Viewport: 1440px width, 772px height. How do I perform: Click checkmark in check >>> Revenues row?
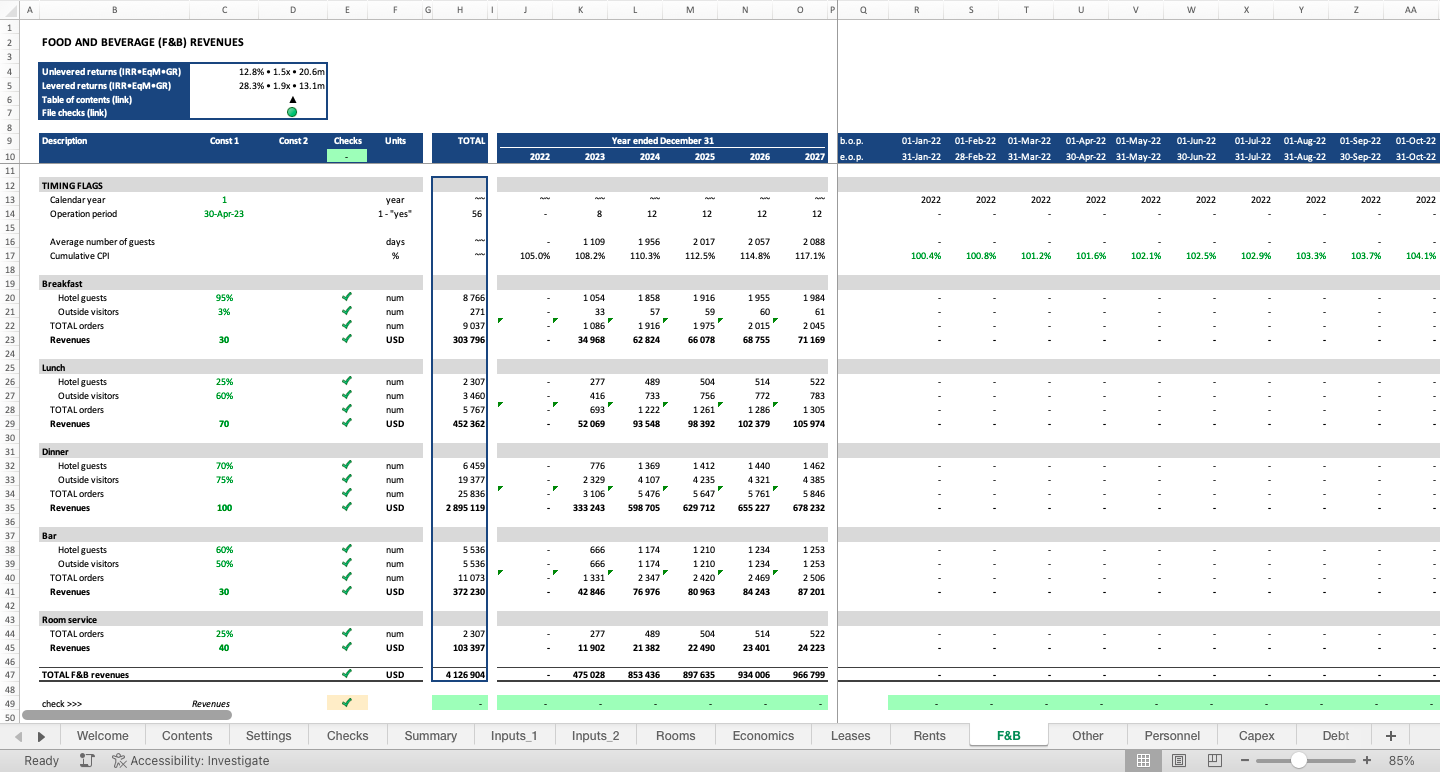point(346,703)
